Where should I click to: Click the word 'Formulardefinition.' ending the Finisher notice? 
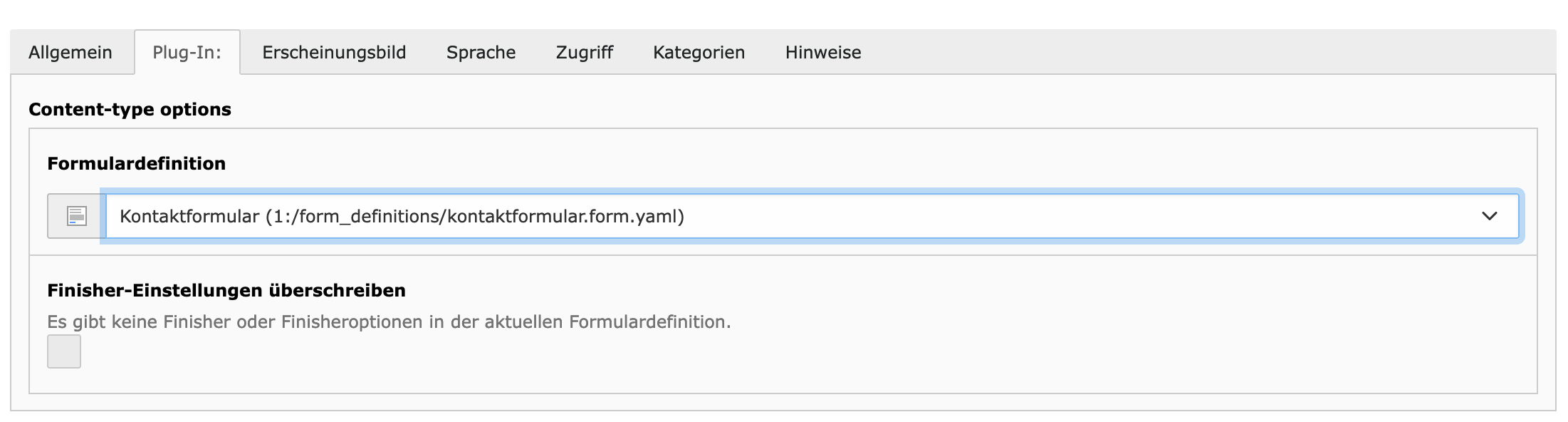pyautogui.click(x=649, y=322)
